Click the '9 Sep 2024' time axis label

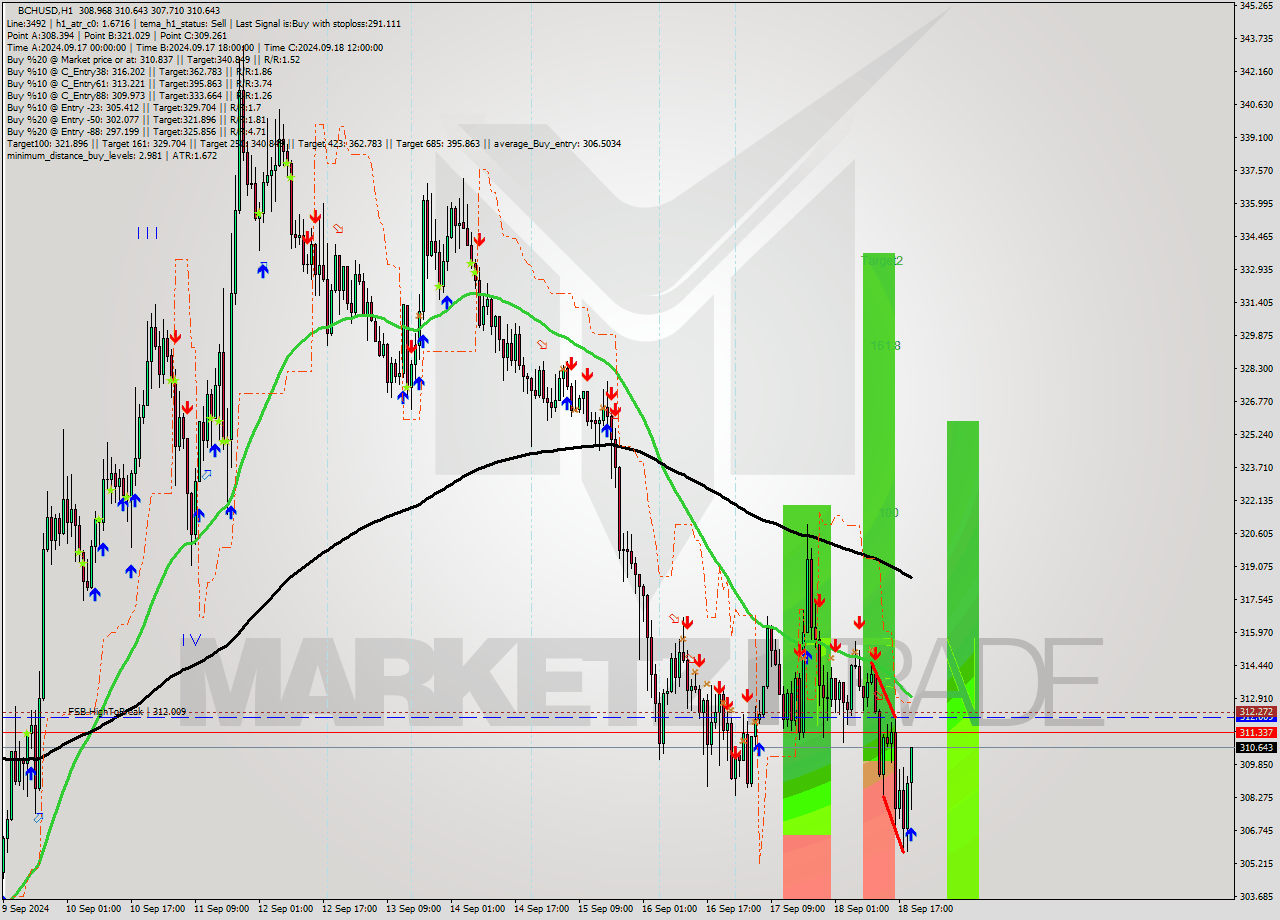(x=25, y=909)
